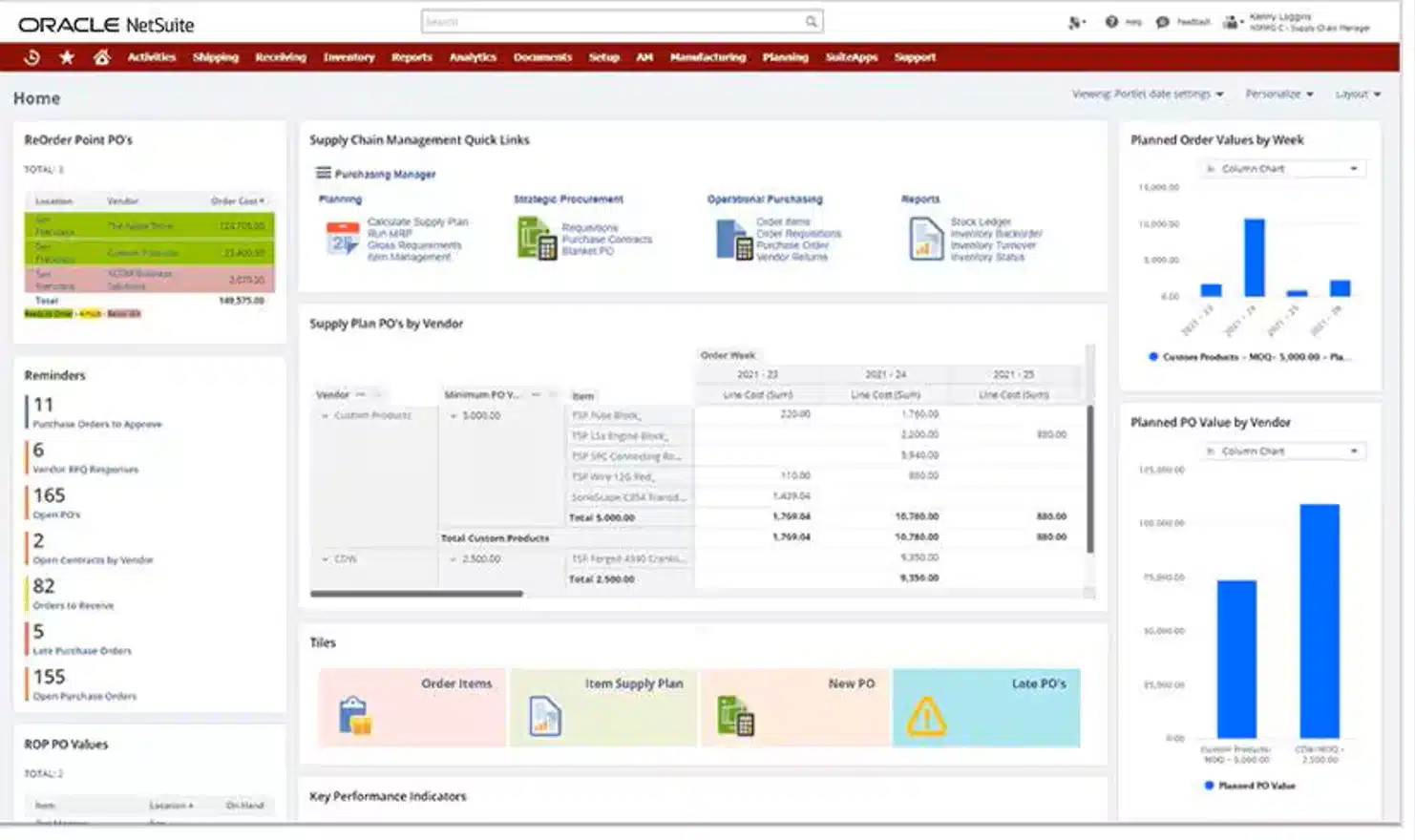The height and width of the screenshot is (840, 1415).
Task: Open the Layout dropdown
Action: [x=1358, y=94]
